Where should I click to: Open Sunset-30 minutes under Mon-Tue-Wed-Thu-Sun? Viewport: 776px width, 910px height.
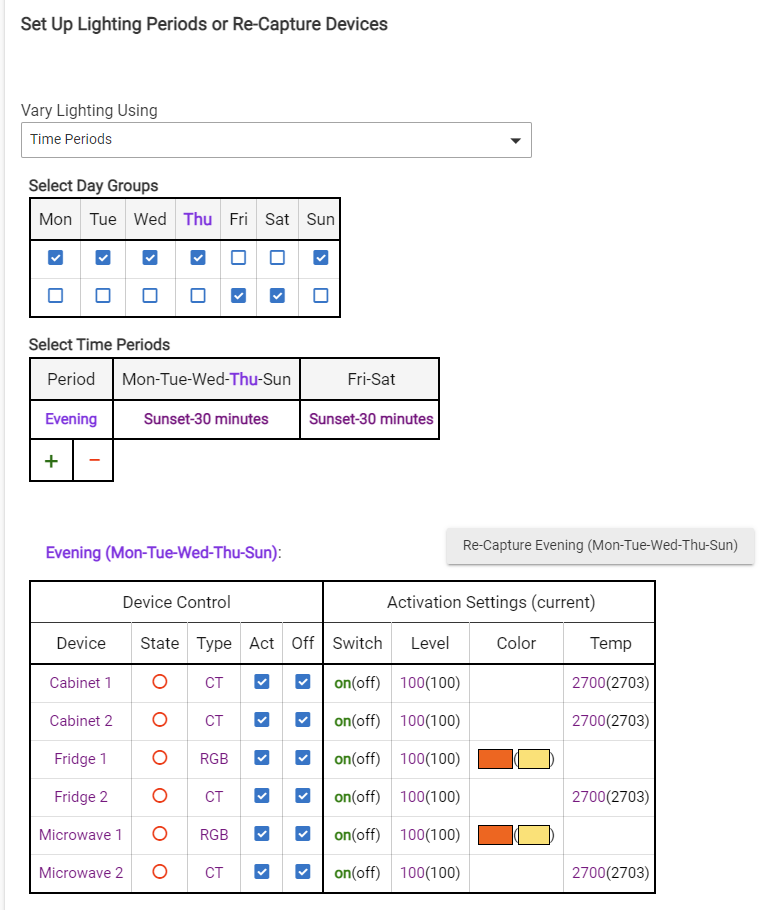206,419
